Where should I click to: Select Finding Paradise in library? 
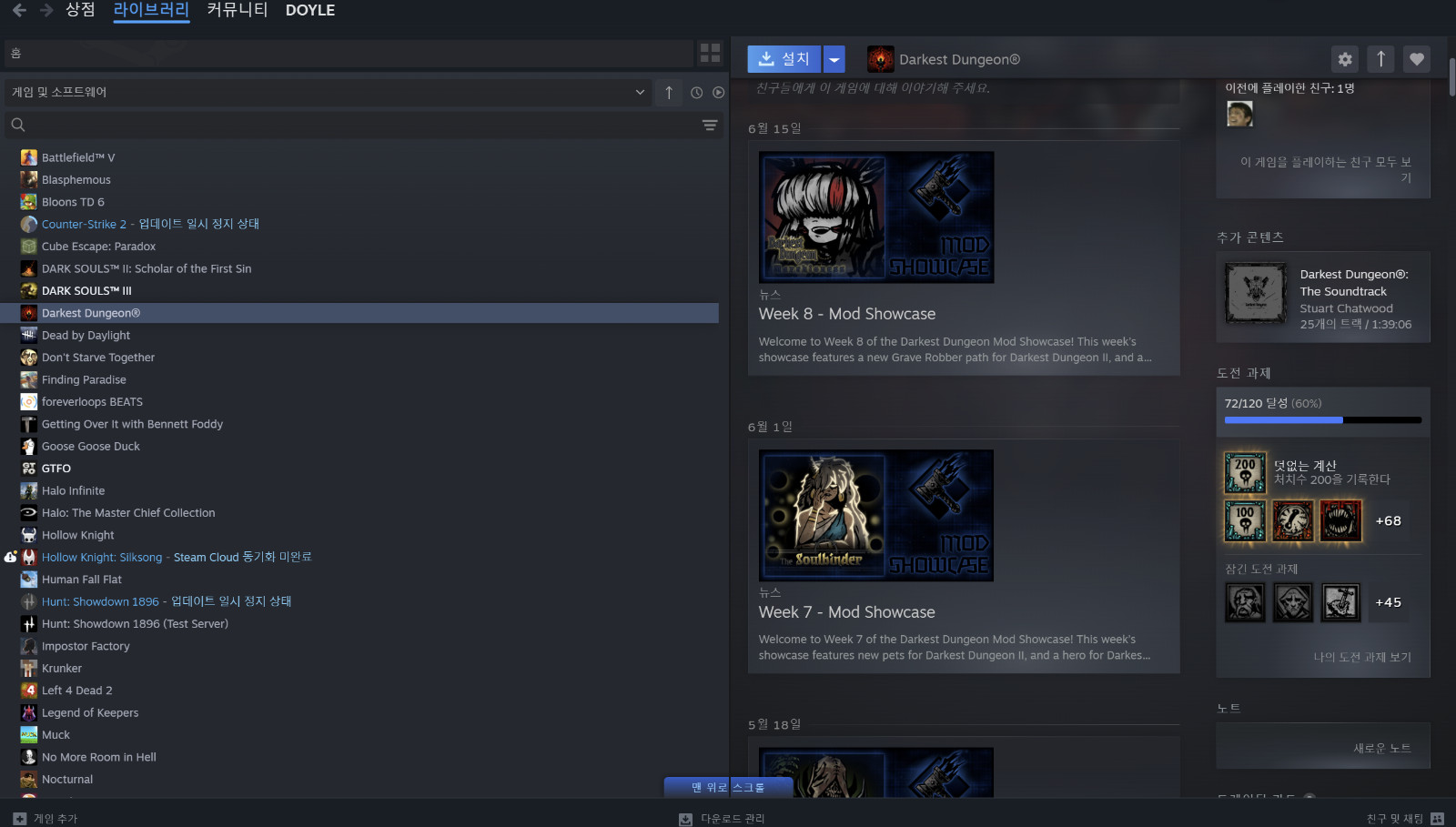tap(84, 379)
